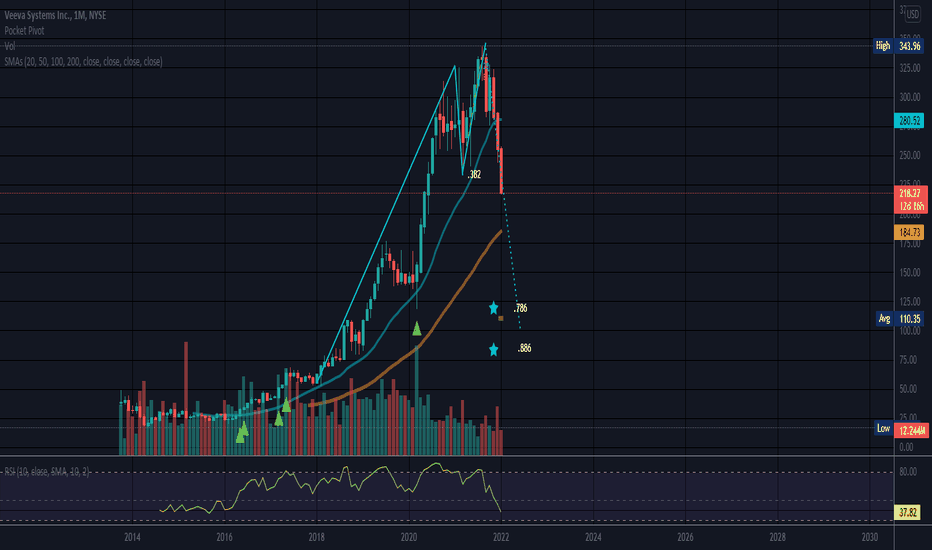Click the Veeva Systems Inc. chart title
932x550 pixels.
[55, 15]
